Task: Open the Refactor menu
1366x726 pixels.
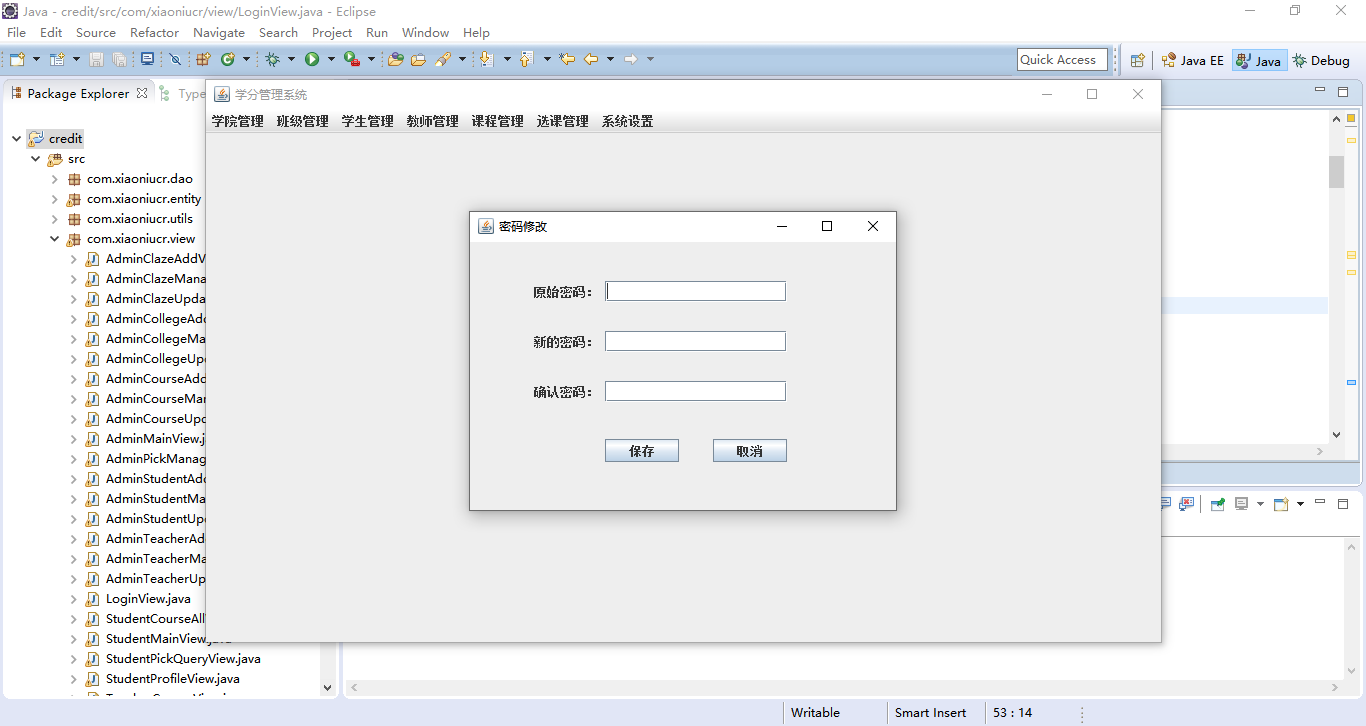Action: click(154, 33)
